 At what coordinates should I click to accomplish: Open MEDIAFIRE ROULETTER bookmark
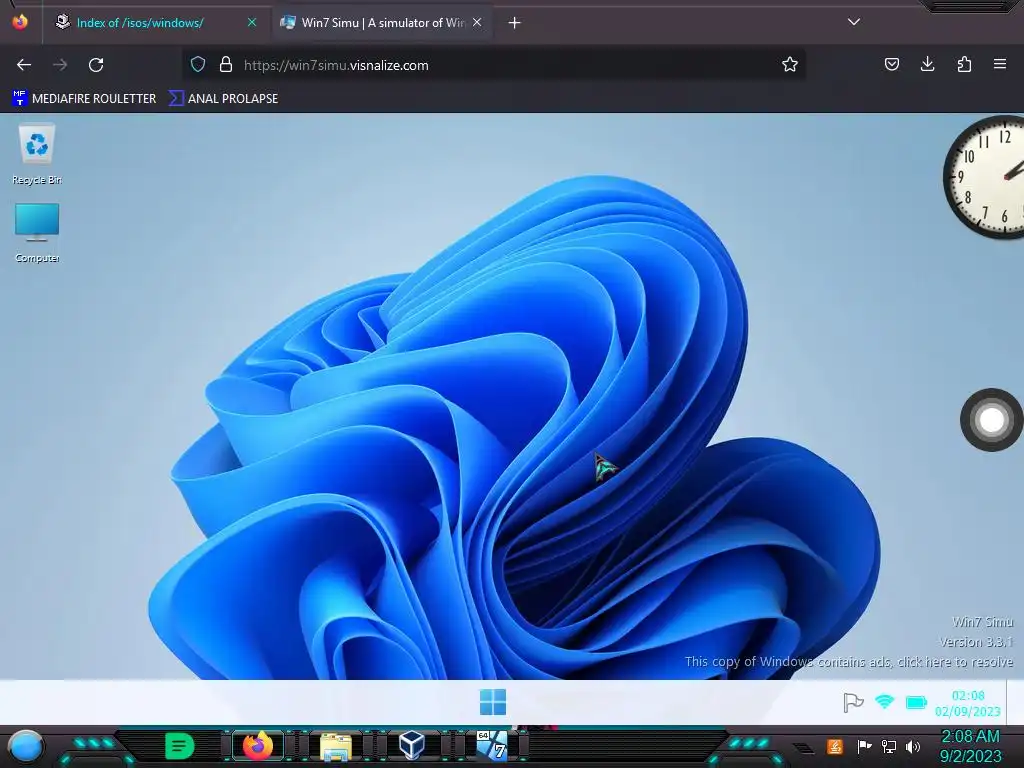pyautogui.click(x=84, y=99)
